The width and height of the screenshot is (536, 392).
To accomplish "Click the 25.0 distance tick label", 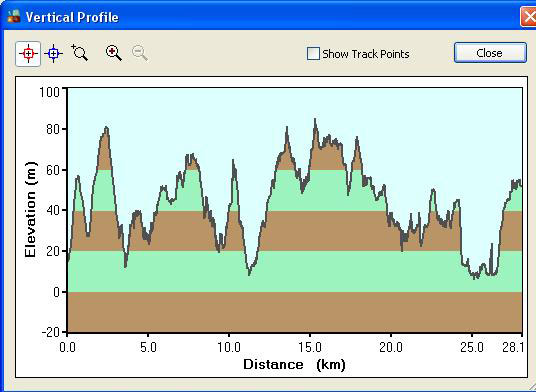I will click(x=472, y=347).
